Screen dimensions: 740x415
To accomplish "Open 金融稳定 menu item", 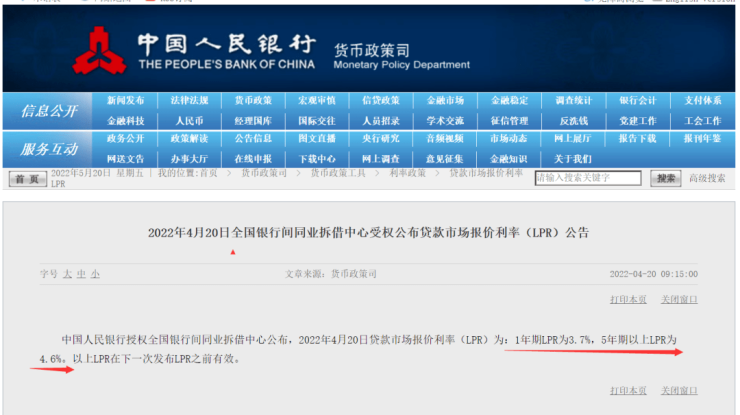I will [x=509, y=101].
